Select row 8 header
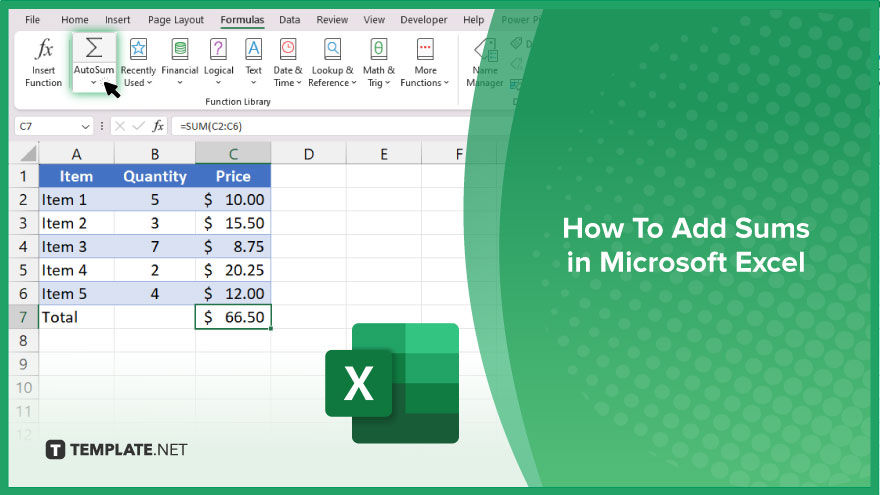This screenshot has width=880, height=495. 24,341
